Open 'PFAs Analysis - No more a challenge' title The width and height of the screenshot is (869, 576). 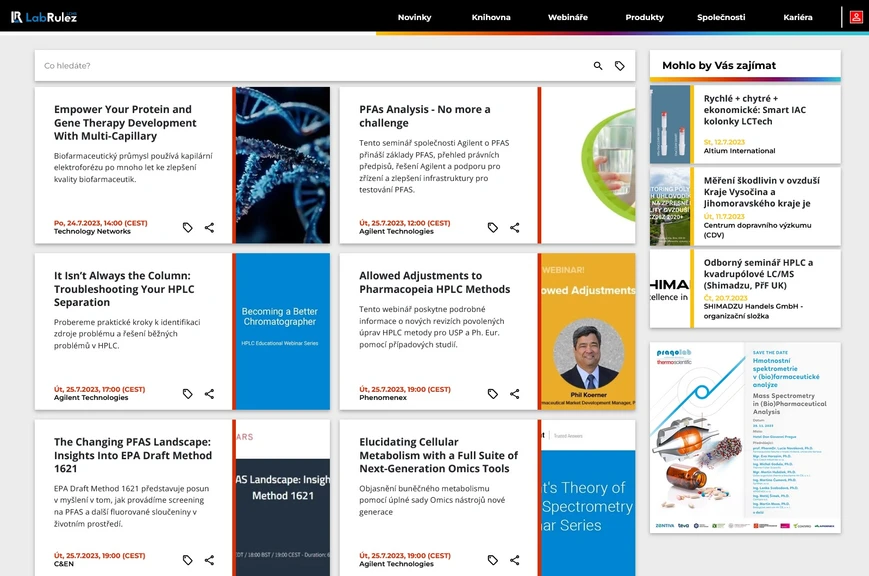coord(425,116)
